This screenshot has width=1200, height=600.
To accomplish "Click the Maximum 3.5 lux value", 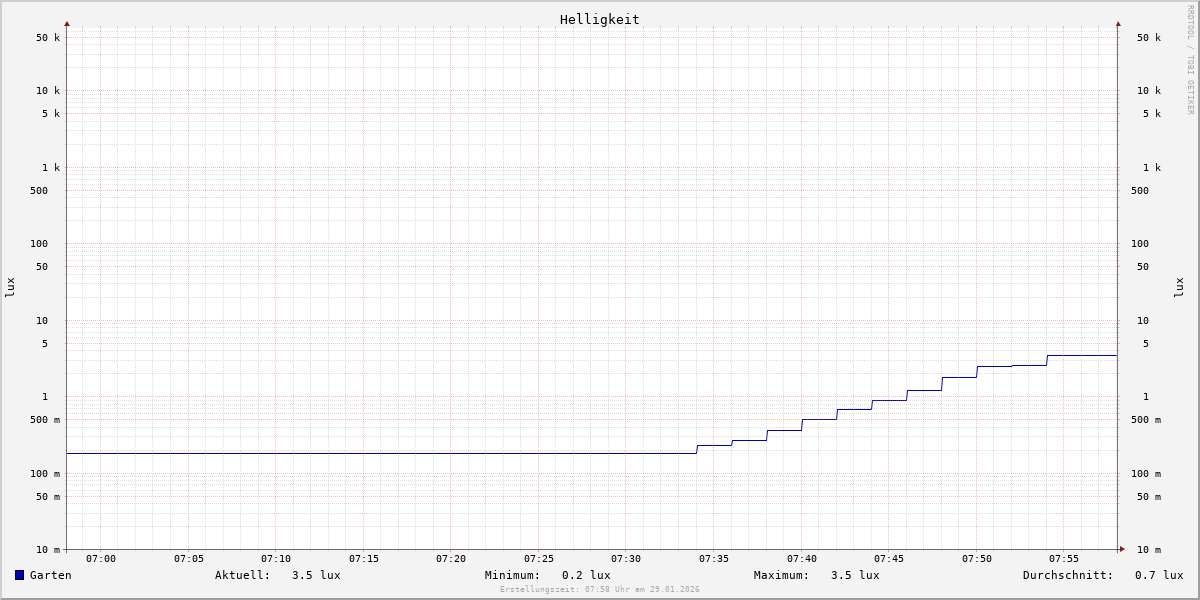I will 854,575.
